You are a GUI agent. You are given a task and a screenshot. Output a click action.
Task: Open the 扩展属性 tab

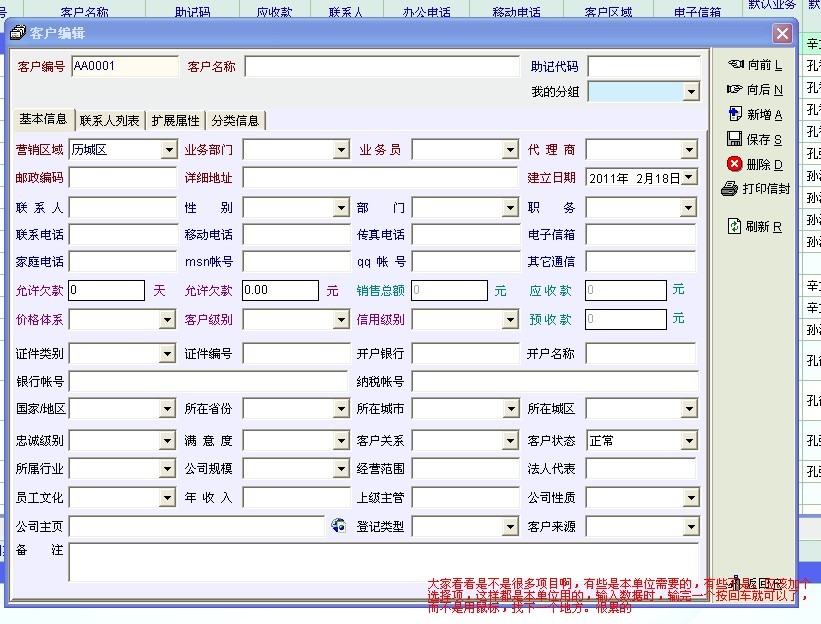point(175,121)
